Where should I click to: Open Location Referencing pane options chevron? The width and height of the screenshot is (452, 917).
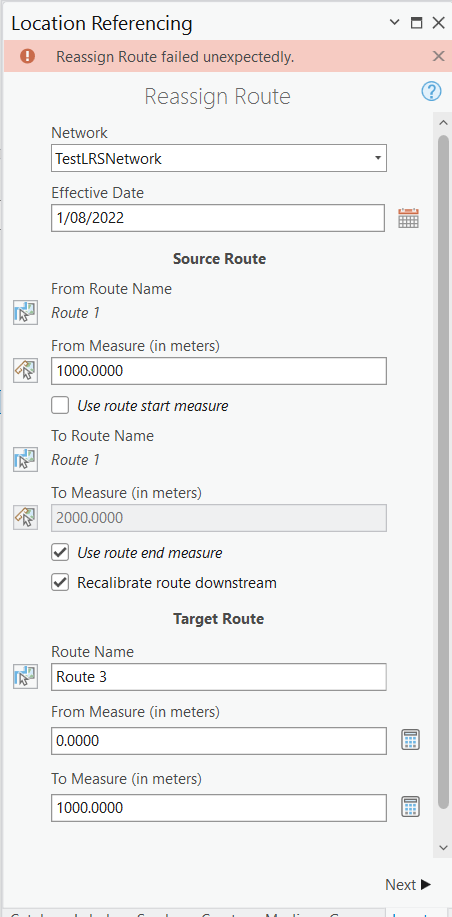pyautogui.click(x=395, y=23)
